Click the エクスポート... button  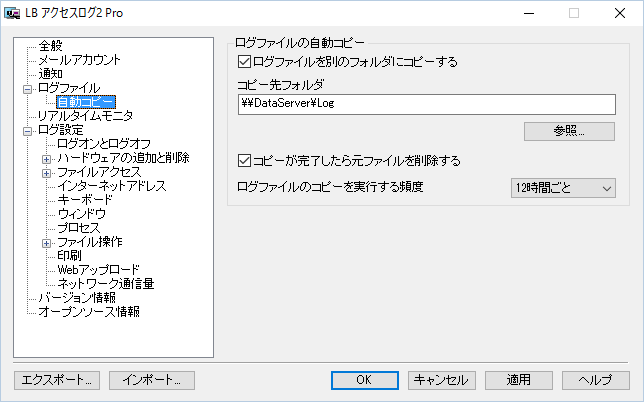(x=56, y=380)
